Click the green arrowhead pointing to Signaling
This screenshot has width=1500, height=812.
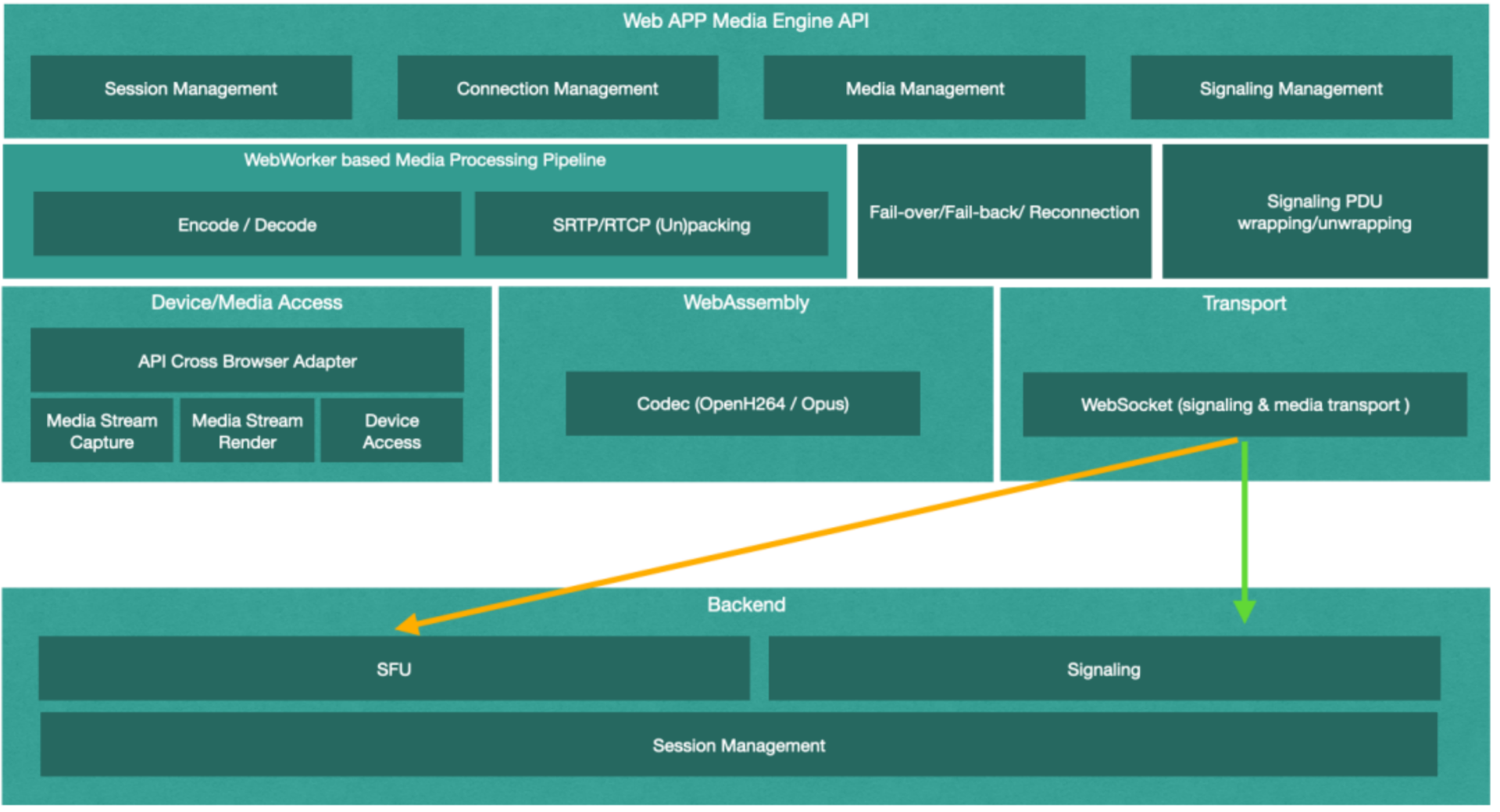click(1245, 611)
